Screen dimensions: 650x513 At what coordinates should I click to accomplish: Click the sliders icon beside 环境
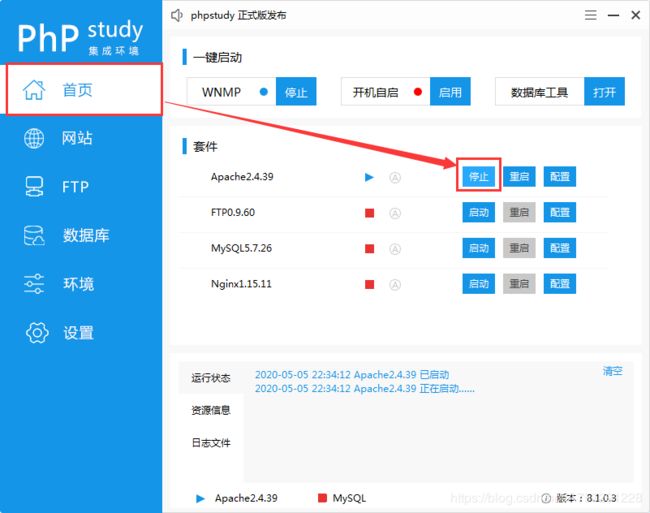click(34, 284)
